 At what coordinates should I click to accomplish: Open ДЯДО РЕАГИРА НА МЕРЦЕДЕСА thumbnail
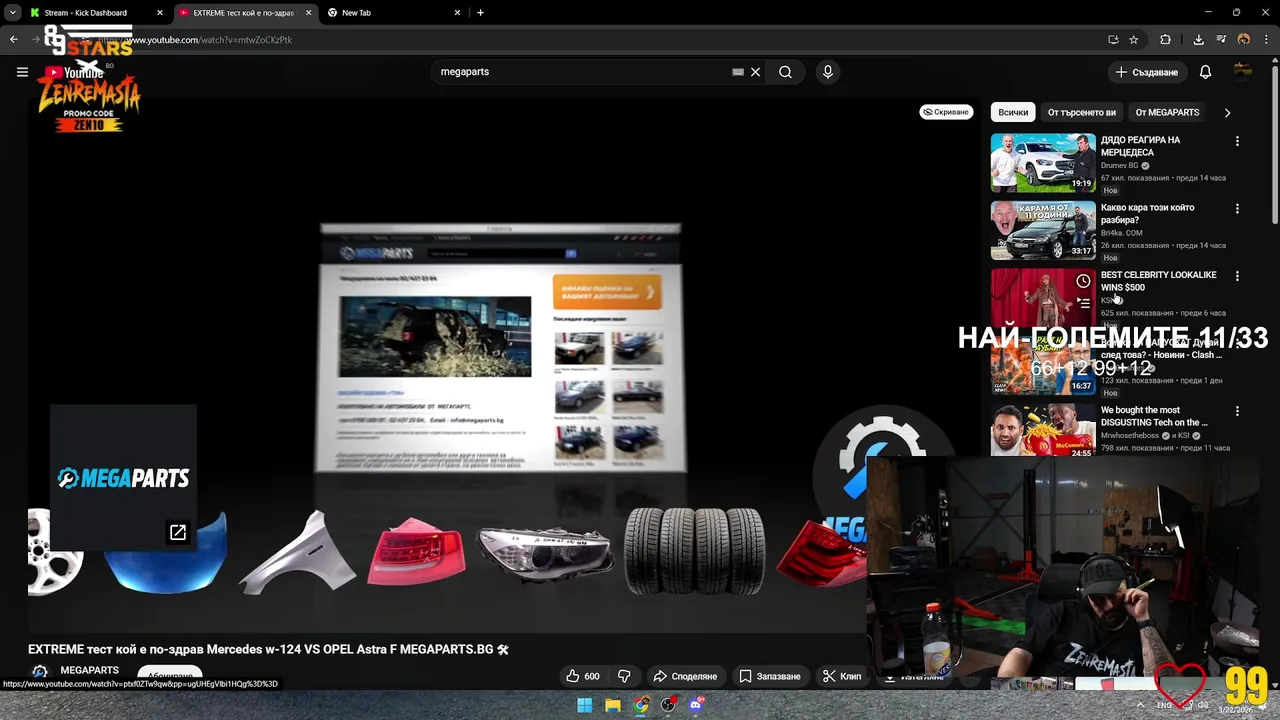coord(1043,162)
